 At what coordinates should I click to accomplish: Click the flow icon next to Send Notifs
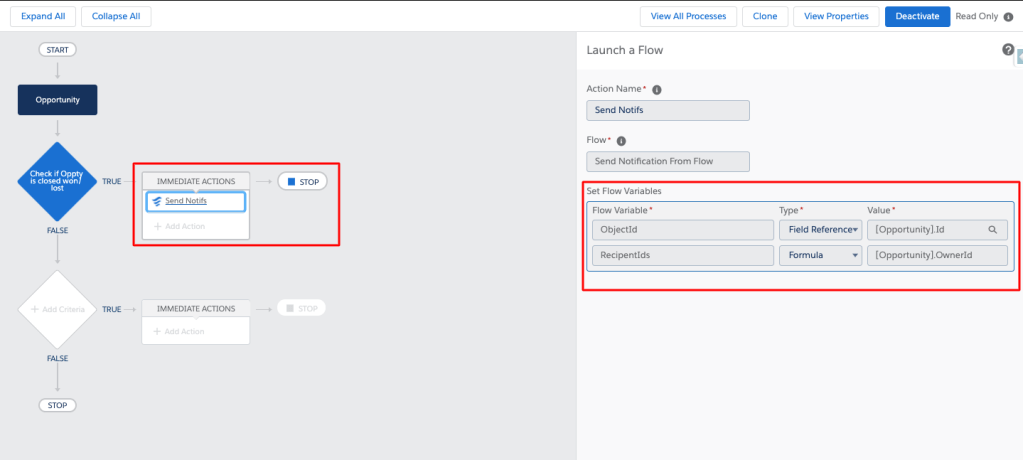point(156,202)
